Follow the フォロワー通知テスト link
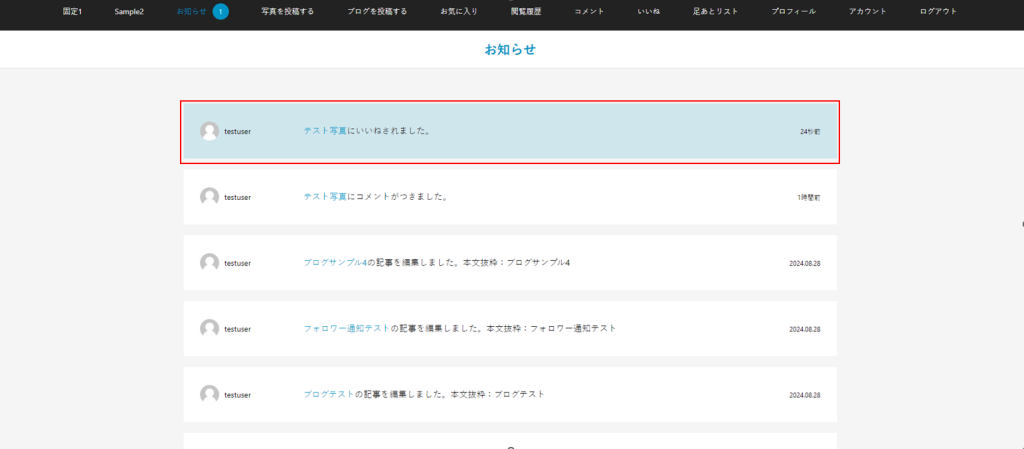The image size is (1024, 449). (346, 329)
